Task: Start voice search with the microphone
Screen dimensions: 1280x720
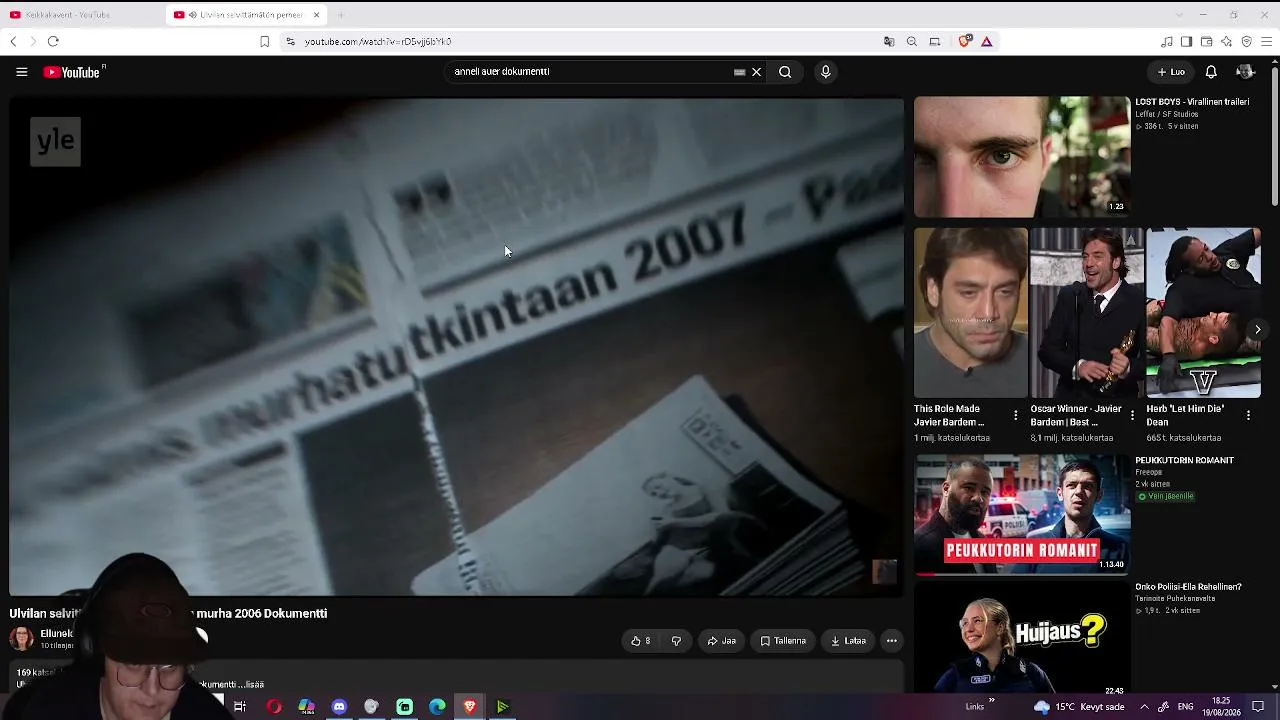Action: (x=825, y=72)
